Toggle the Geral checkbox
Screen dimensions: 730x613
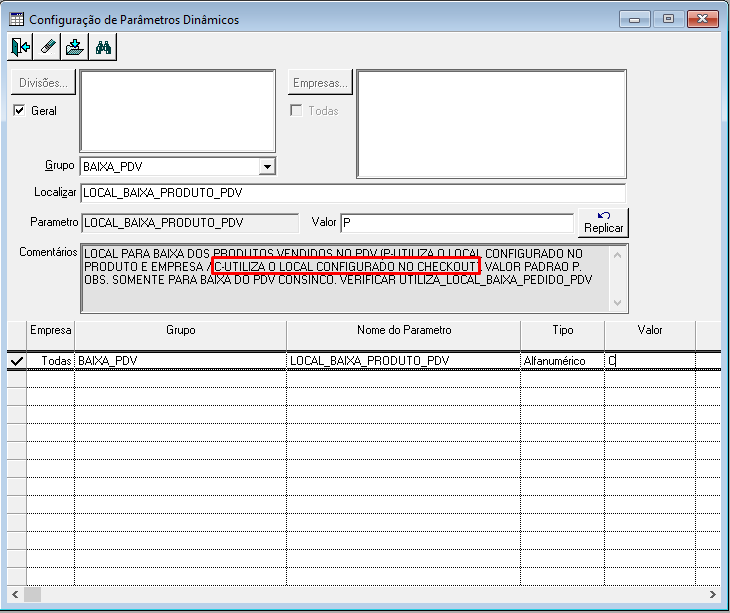(19, 110)
